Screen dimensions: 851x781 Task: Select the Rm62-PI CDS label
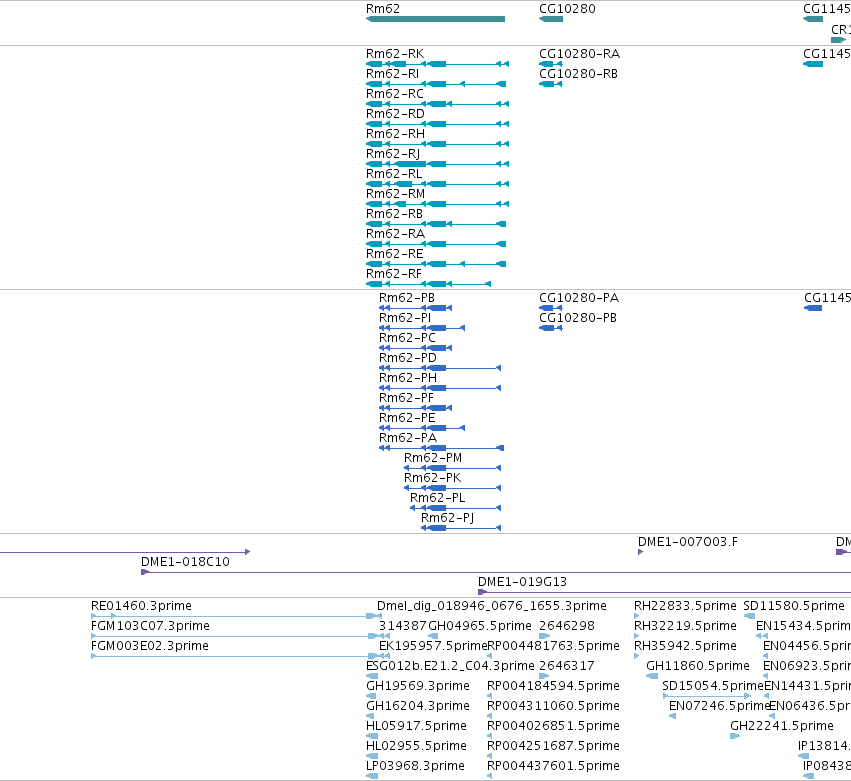click(405, 318)
